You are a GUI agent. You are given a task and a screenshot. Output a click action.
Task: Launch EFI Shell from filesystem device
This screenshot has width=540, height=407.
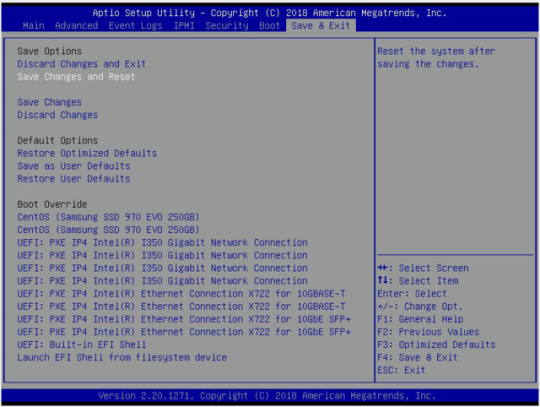click(x=122, y=357)
